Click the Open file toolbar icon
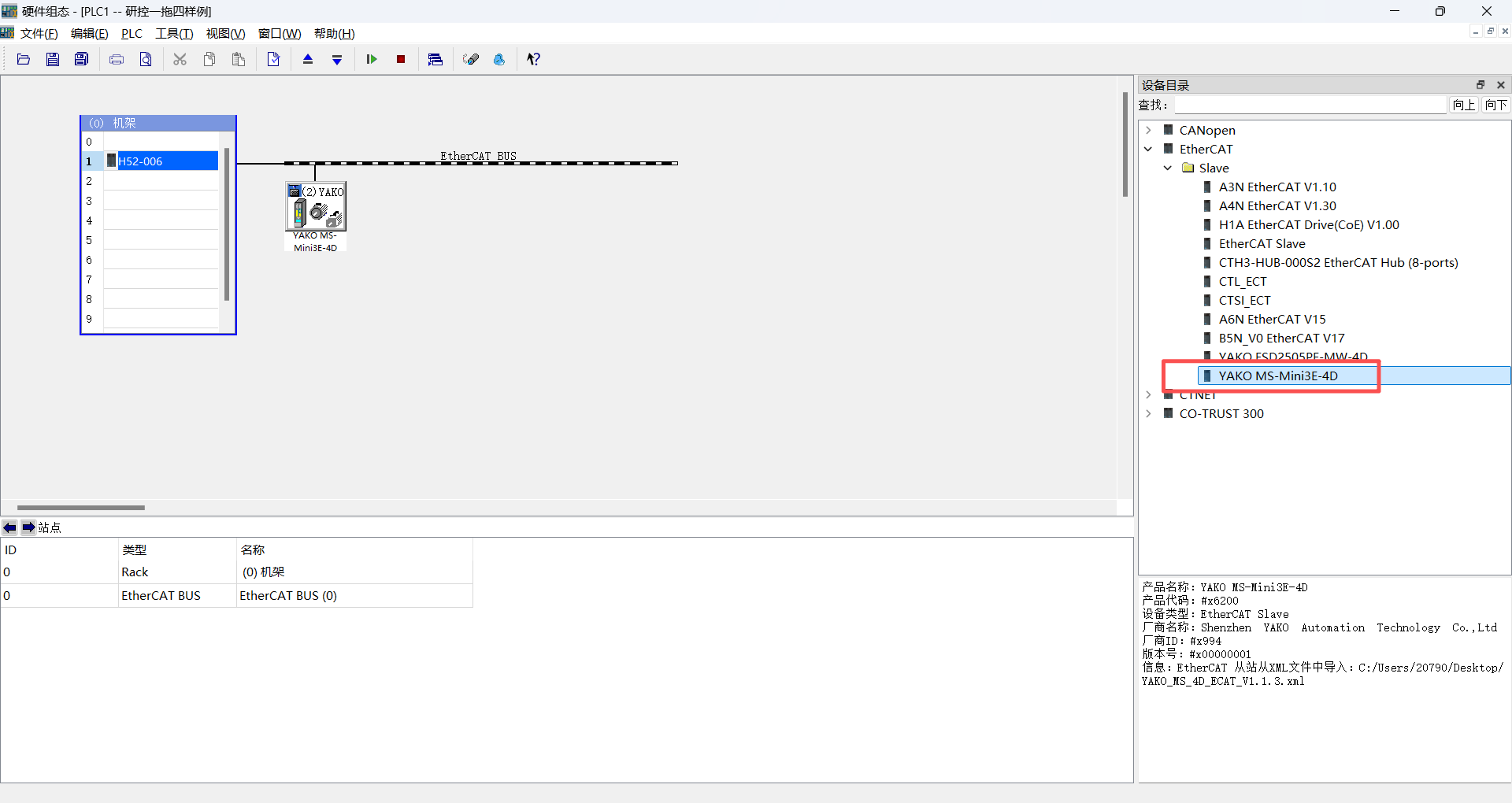Image resolution: width=1512 pixels, height=803 pixels. click(x=24, y=59)
